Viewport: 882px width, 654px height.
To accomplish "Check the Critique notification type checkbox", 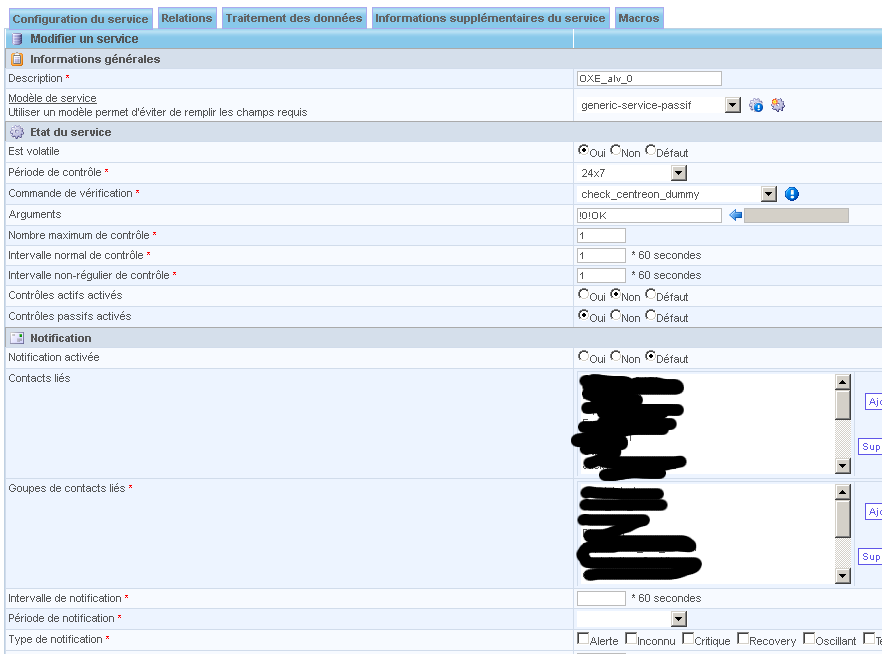I will (688, 639).
